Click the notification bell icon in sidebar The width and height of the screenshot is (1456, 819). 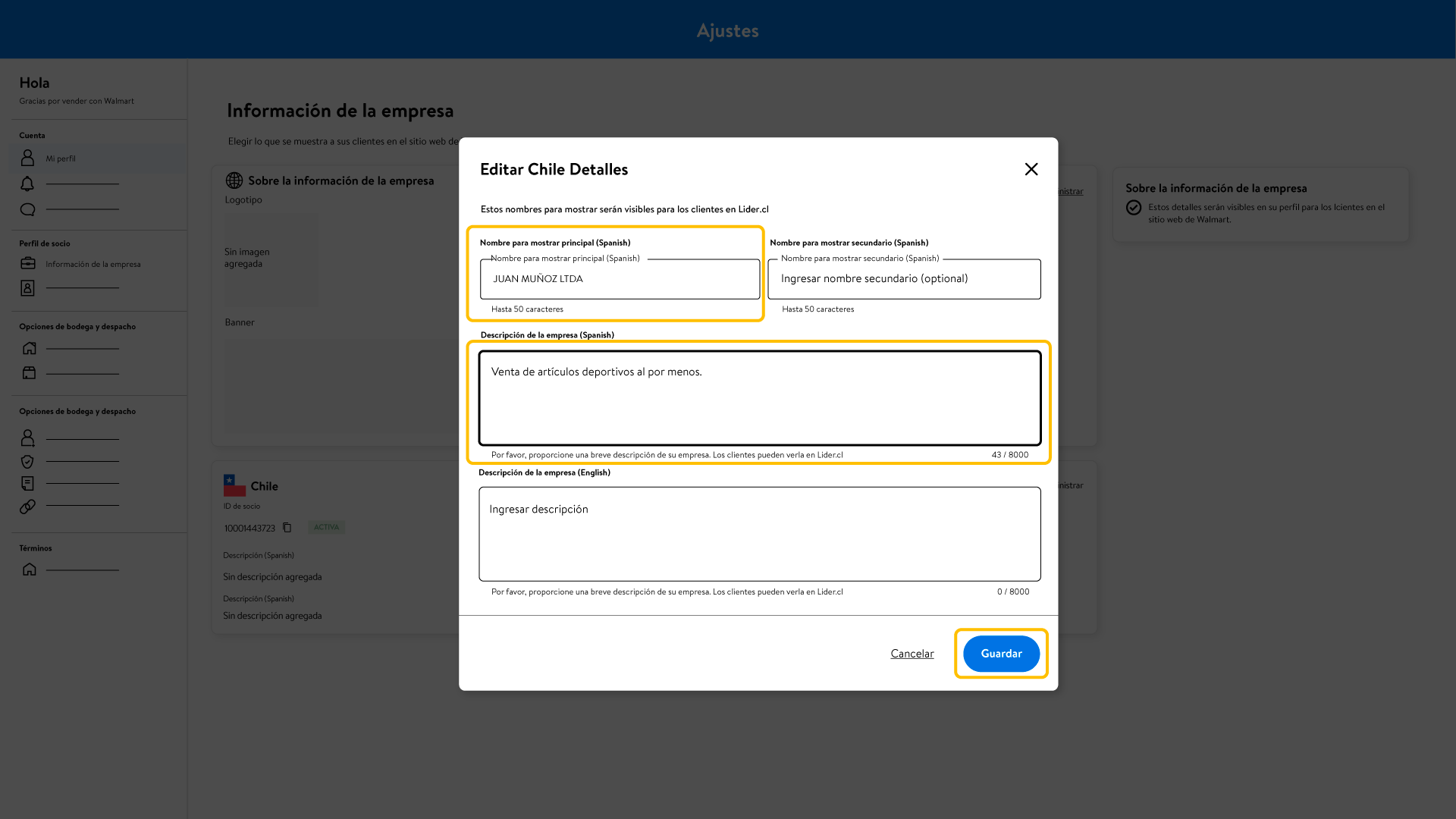[x=28, y=184]
